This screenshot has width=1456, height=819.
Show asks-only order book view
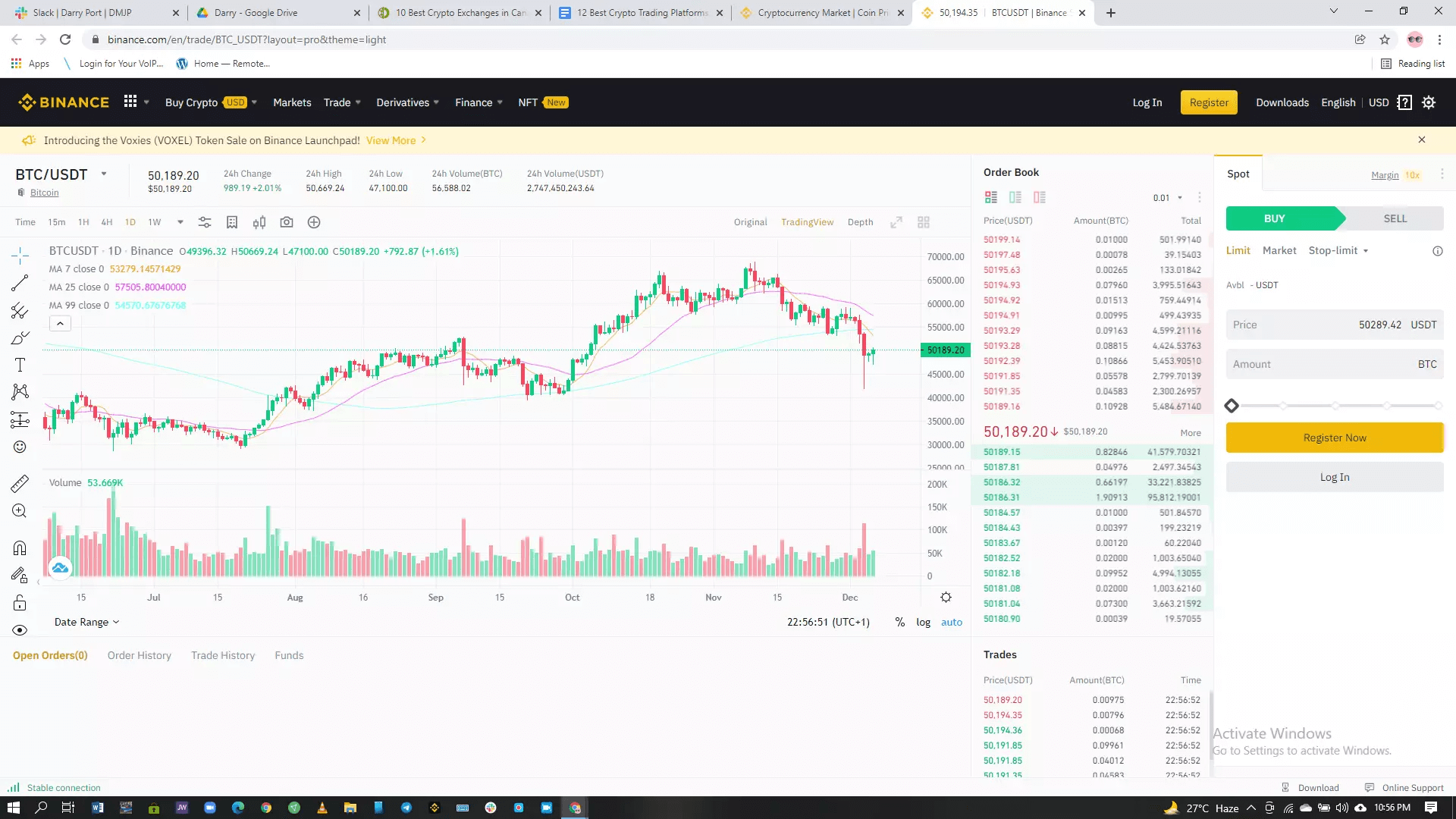click(x=1040, y=197)
